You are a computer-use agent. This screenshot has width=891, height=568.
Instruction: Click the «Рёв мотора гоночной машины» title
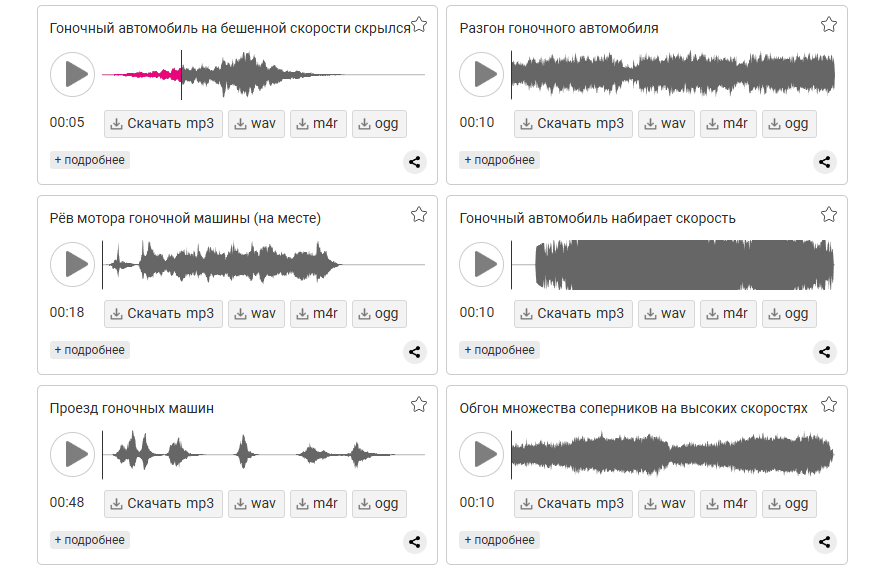tap(185, 218)
